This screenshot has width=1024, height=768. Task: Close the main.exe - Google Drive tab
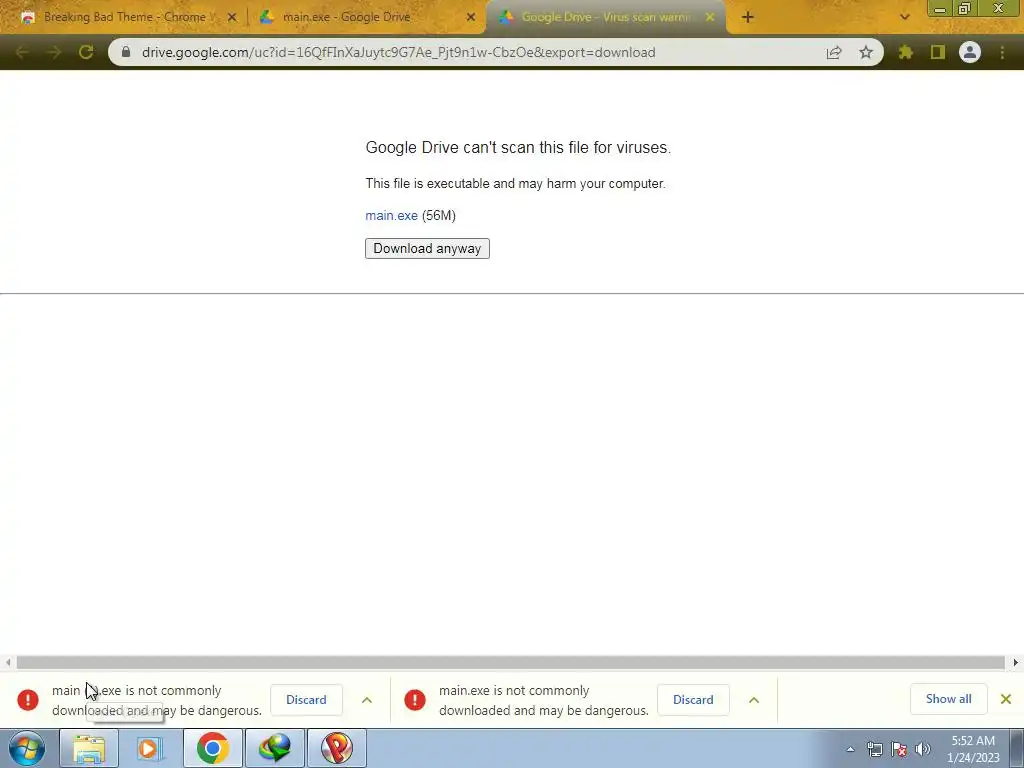click(471, 17)
